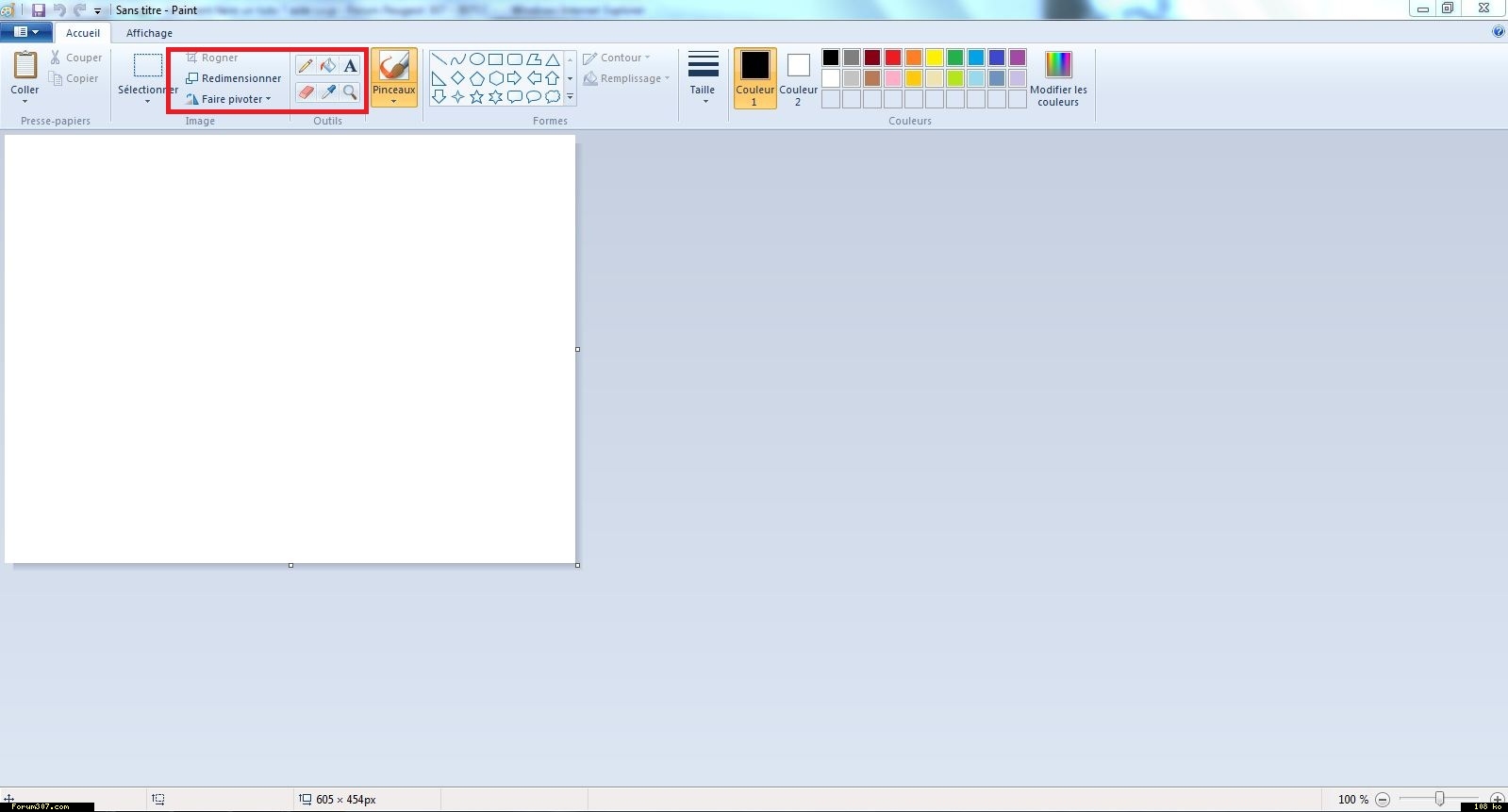Pick the red color swatch
This screenshot has height=812, width=1508.
(893, 58)
